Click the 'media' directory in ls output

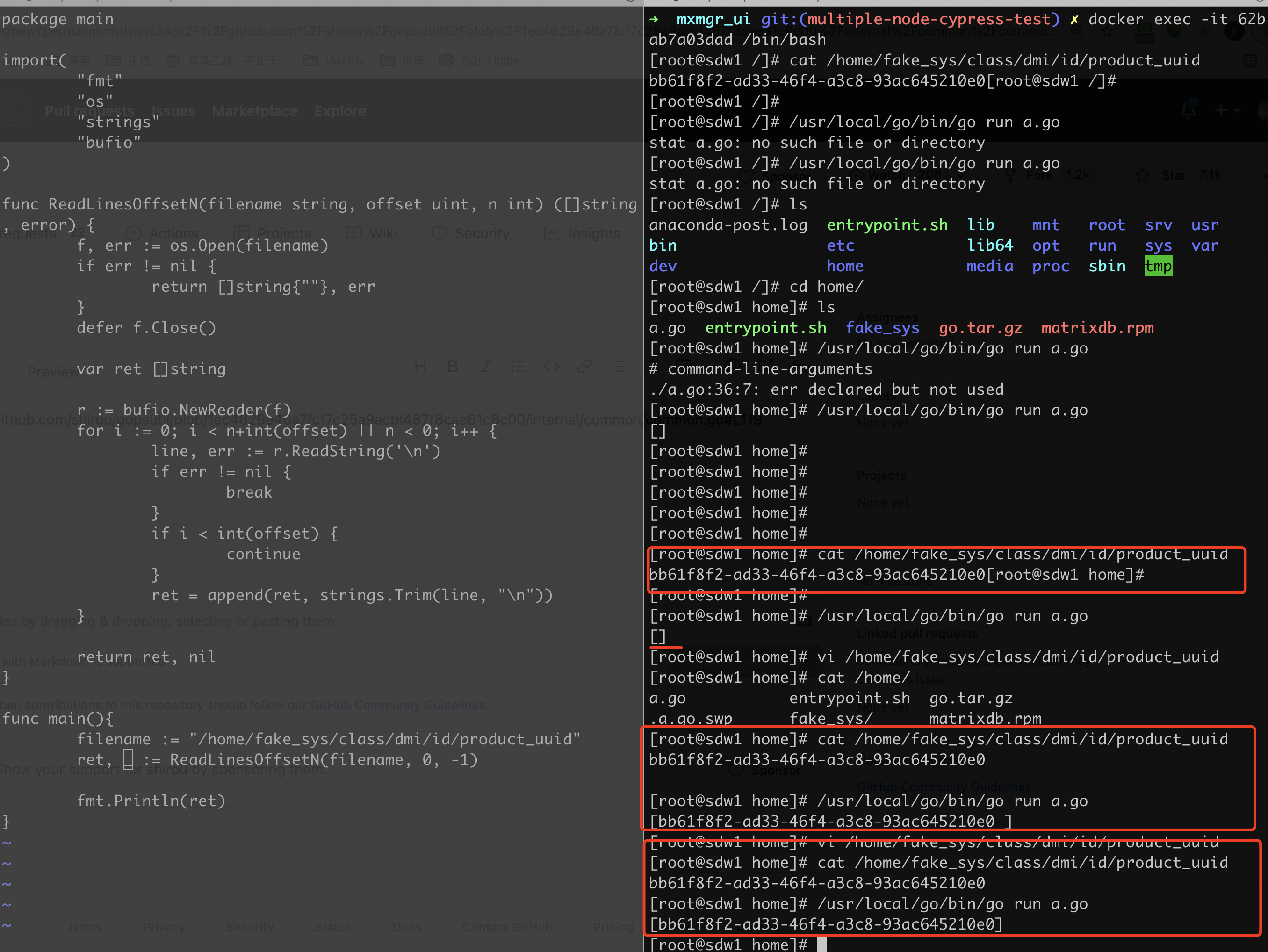pyautogui.click(x=990, y=266)
